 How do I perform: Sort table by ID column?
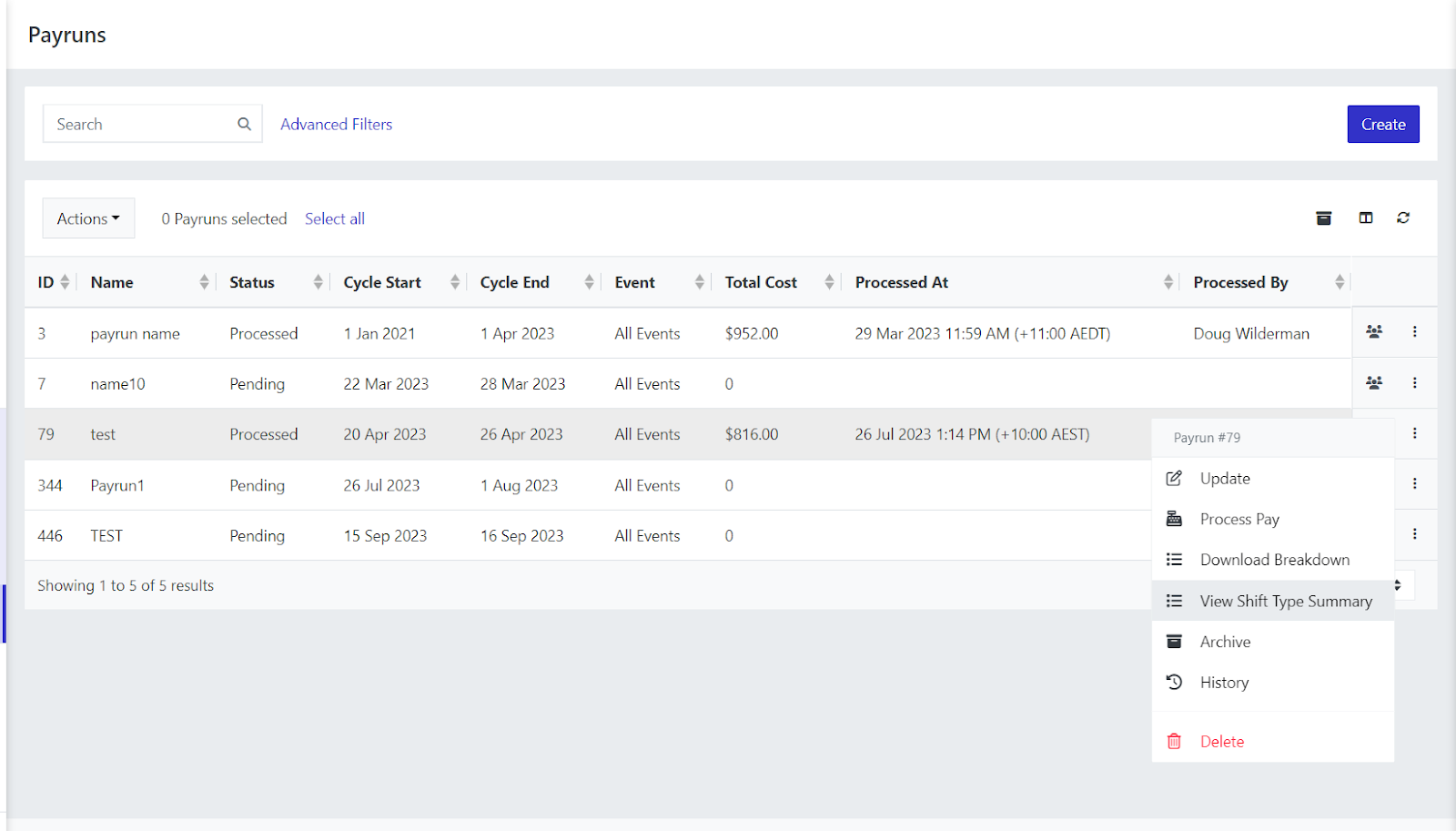point(65,283)
